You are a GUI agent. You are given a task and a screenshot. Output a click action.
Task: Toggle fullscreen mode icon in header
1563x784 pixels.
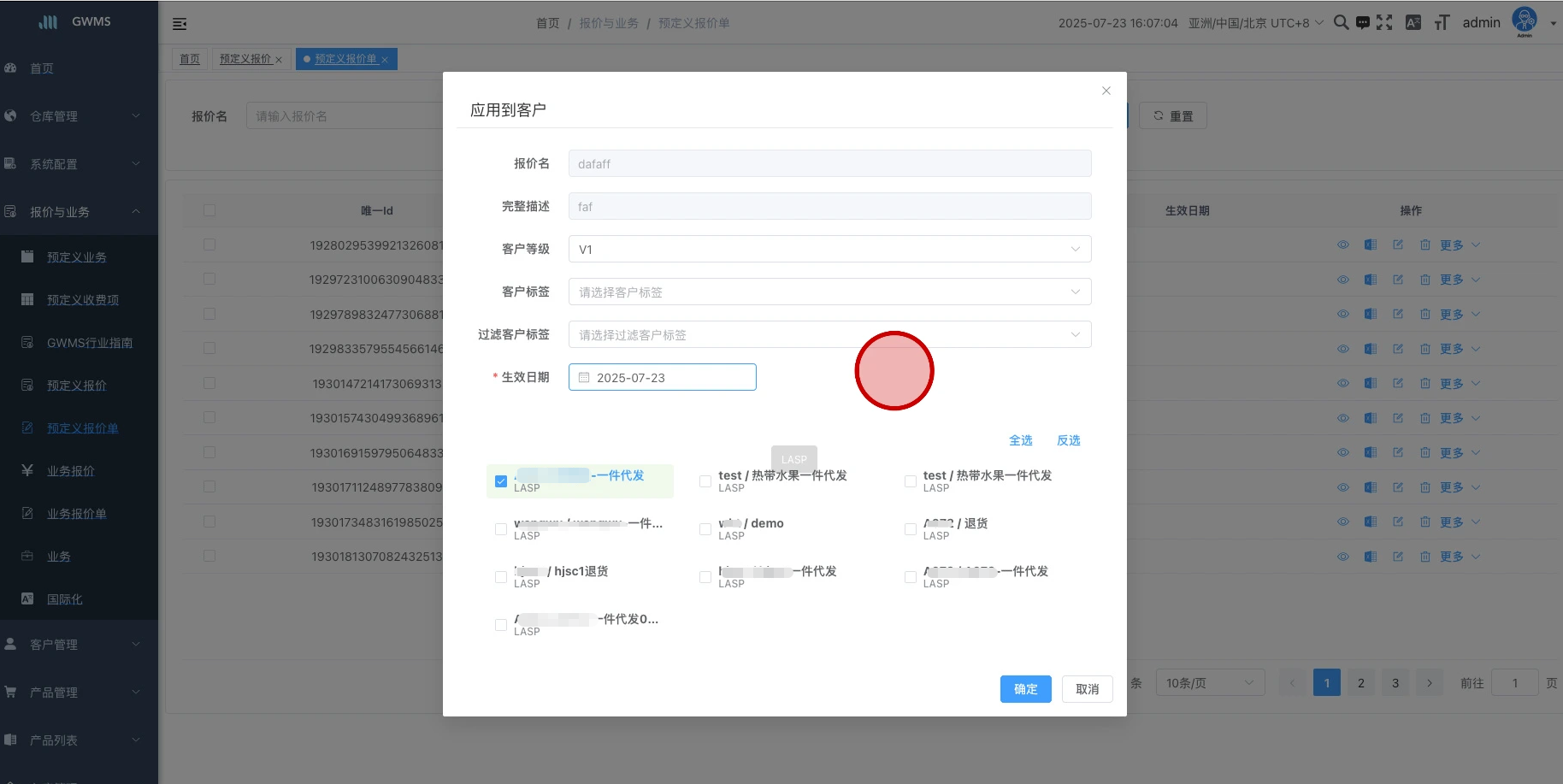(x=1384, y=23)
